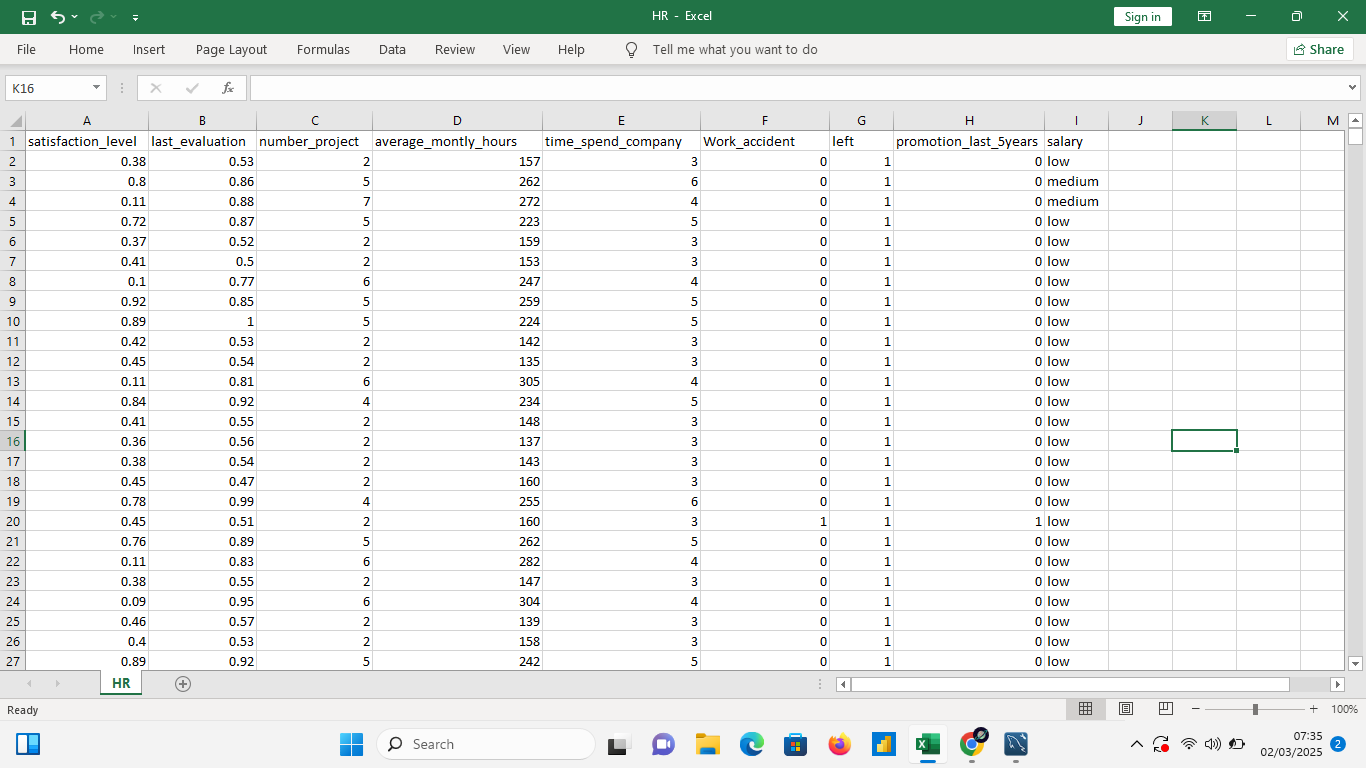Image resolution: width=1366 pixels, height=768 pixels.
Task: Switch to Page Layout view icon
Action: pos(1125,709)
